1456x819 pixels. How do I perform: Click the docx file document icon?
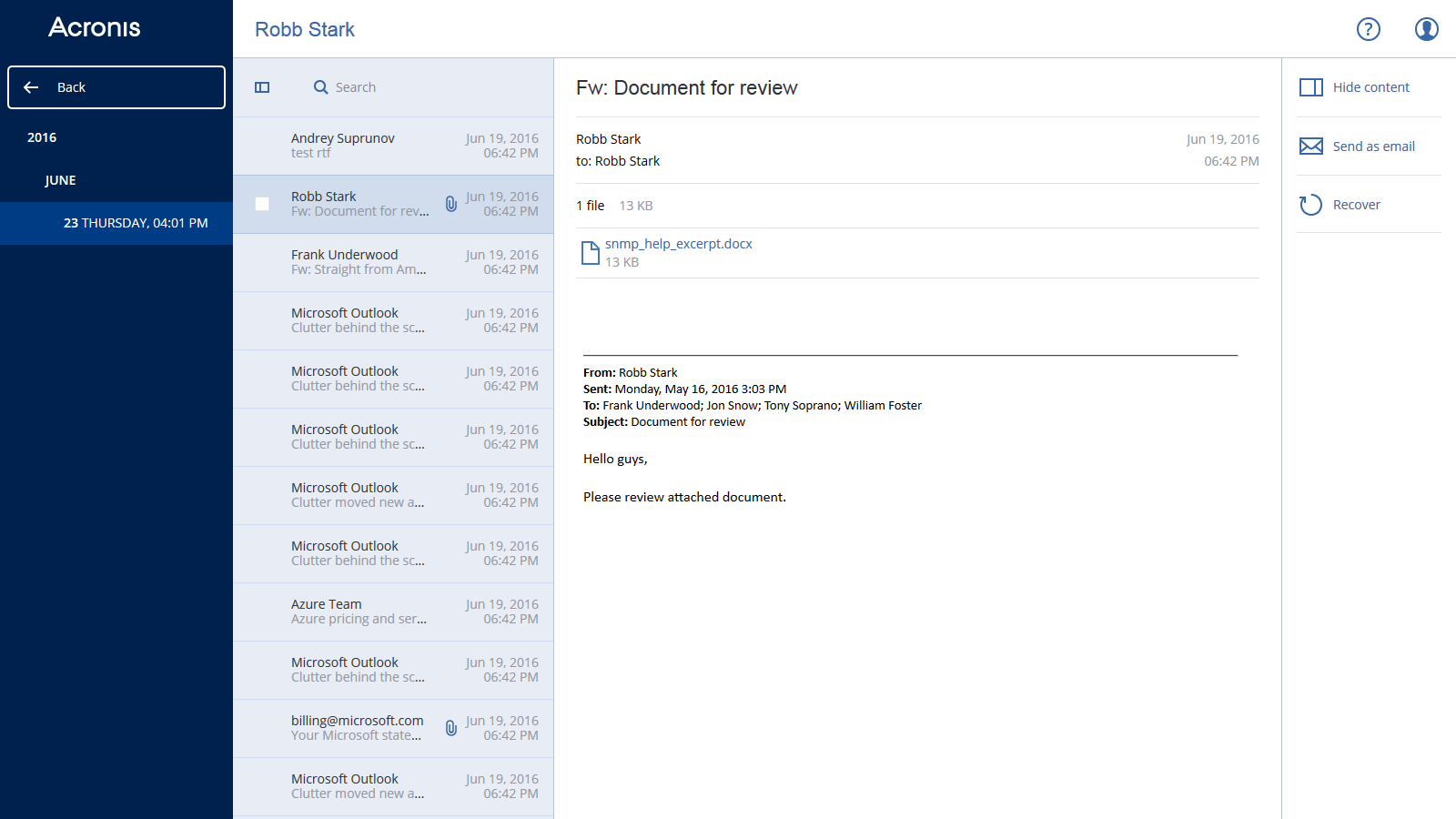pos(590,253)
